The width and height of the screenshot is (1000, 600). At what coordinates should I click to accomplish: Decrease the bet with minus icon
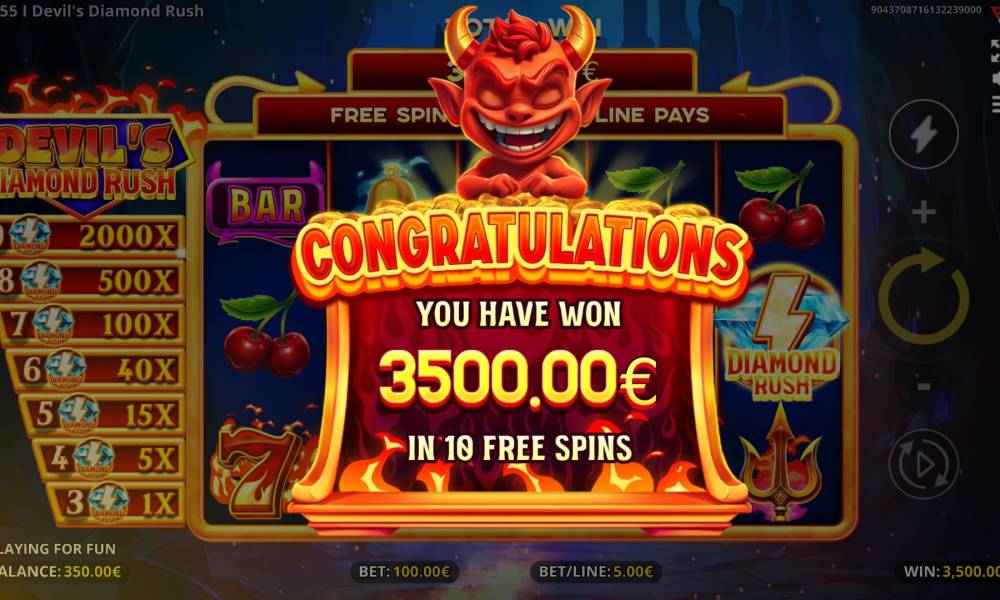tap(923, 386)
